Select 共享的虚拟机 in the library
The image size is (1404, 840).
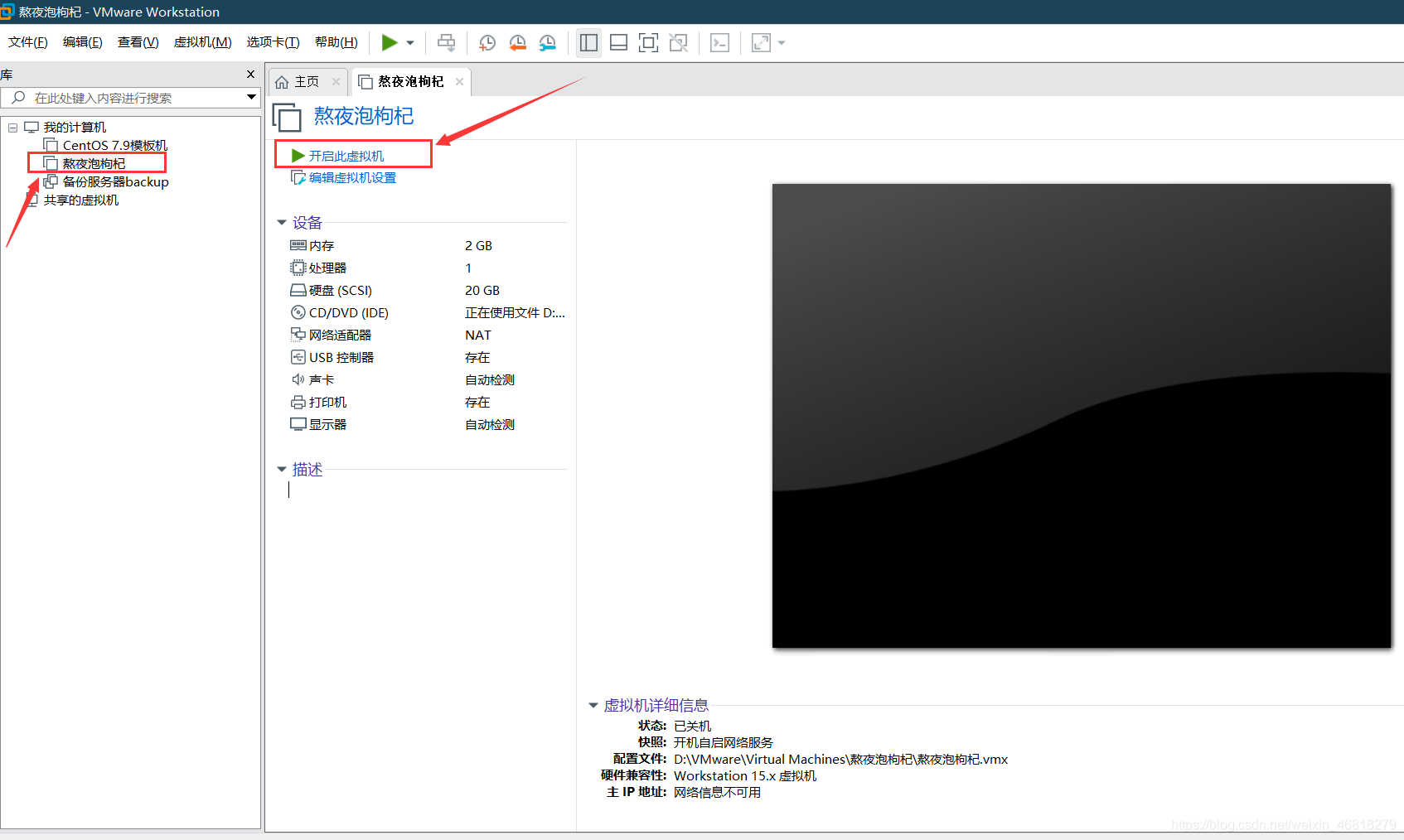pyautogui.click(x=81, y=200)
